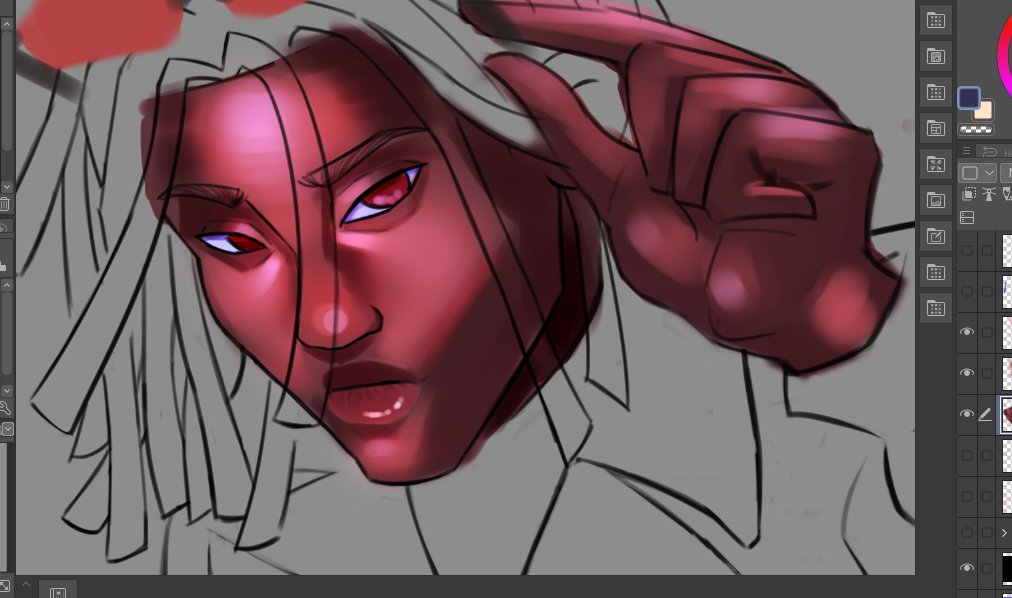Click the curved return-arrow icon beside the palette menu
Screen dimensions: 1012x598
989,152
